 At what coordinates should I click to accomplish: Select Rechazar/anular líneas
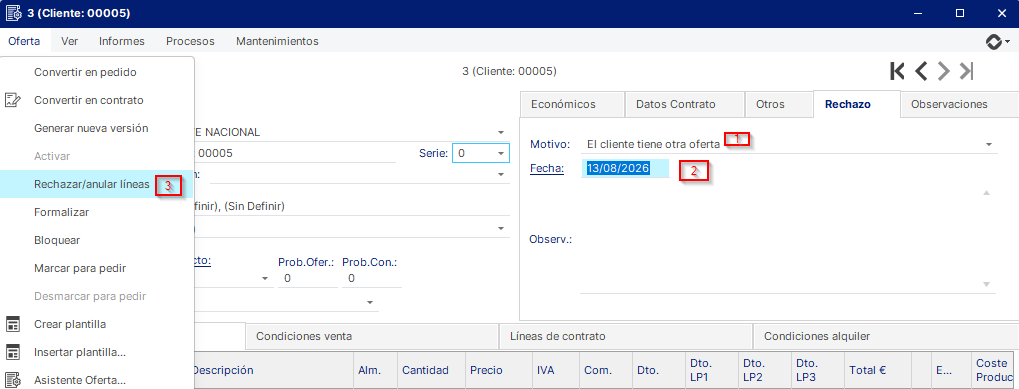click(97, 184)
